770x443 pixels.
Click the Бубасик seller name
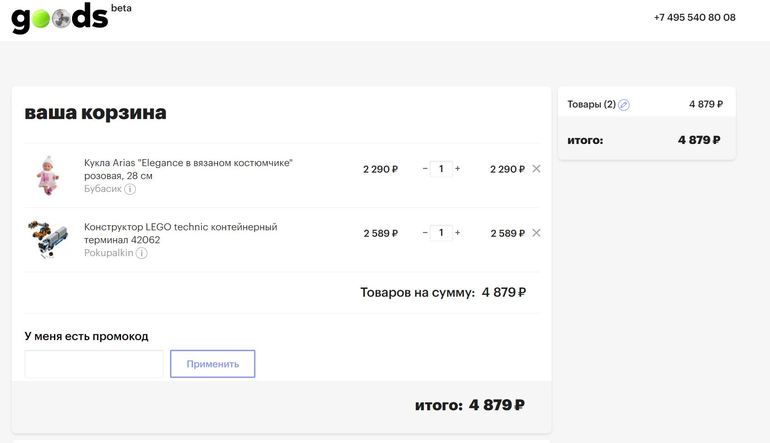tap(103, 189)
